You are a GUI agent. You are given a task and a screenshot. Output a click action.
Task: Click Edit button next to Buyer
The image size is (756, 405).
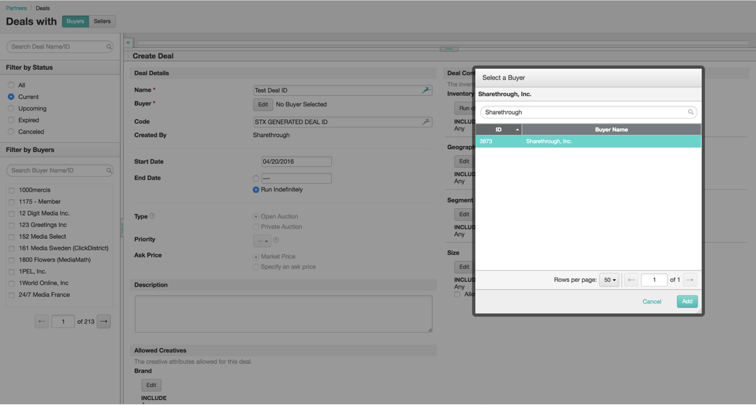click(263, 104)
